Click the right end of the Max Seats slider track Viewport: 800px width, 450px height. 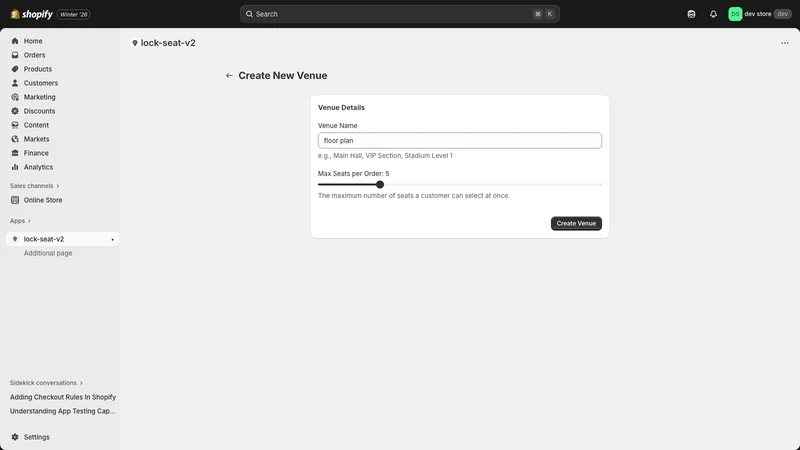(600, 185)
